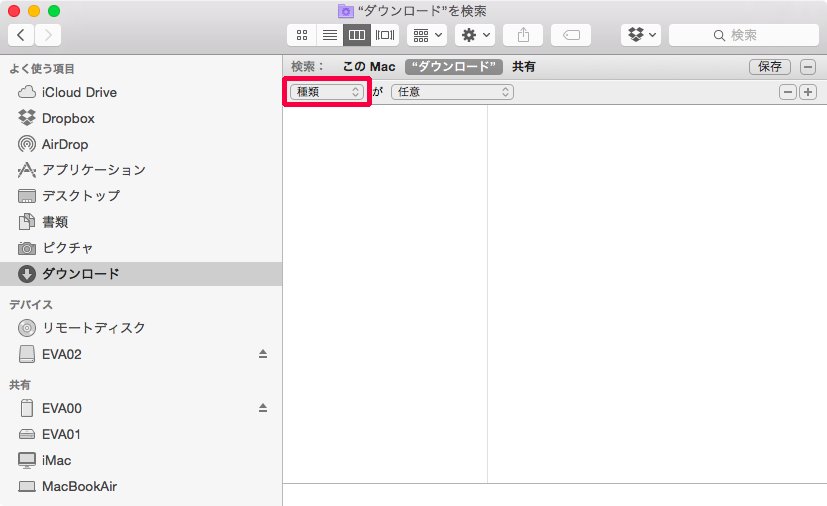
Task: Open the gear action menu
Action: (475, 35)
